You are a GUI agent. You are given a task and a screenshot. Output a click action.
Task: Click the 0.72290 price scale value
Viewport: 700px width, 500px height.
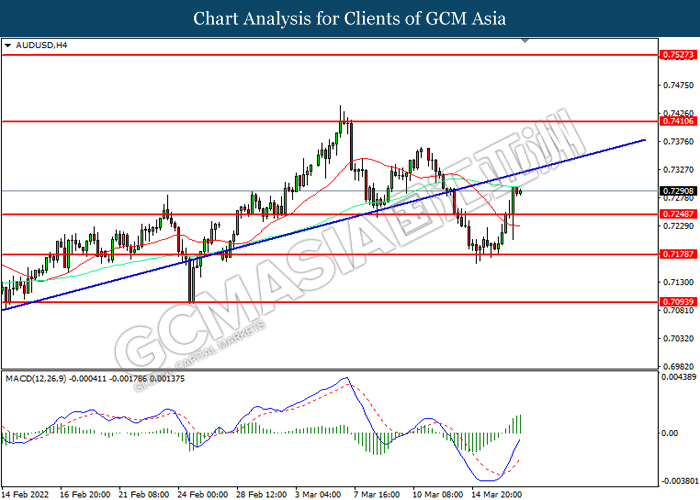679,226
